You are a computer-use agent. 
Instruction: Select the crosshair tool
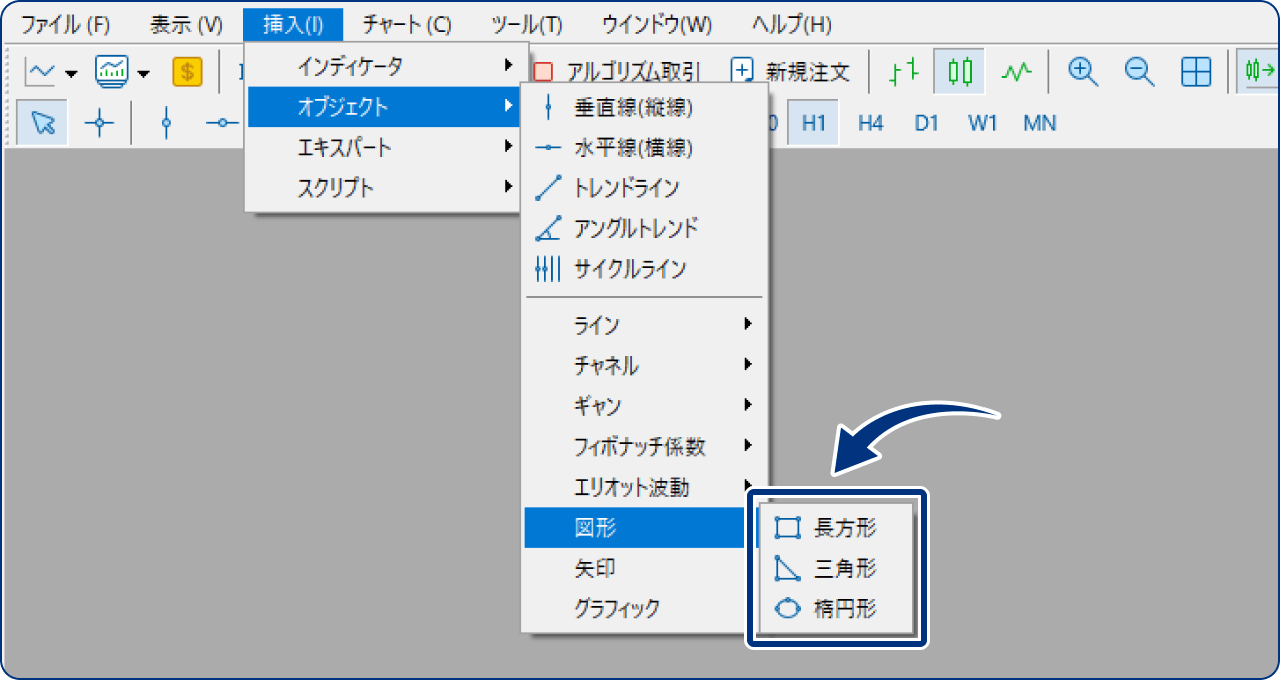point(100,122)
